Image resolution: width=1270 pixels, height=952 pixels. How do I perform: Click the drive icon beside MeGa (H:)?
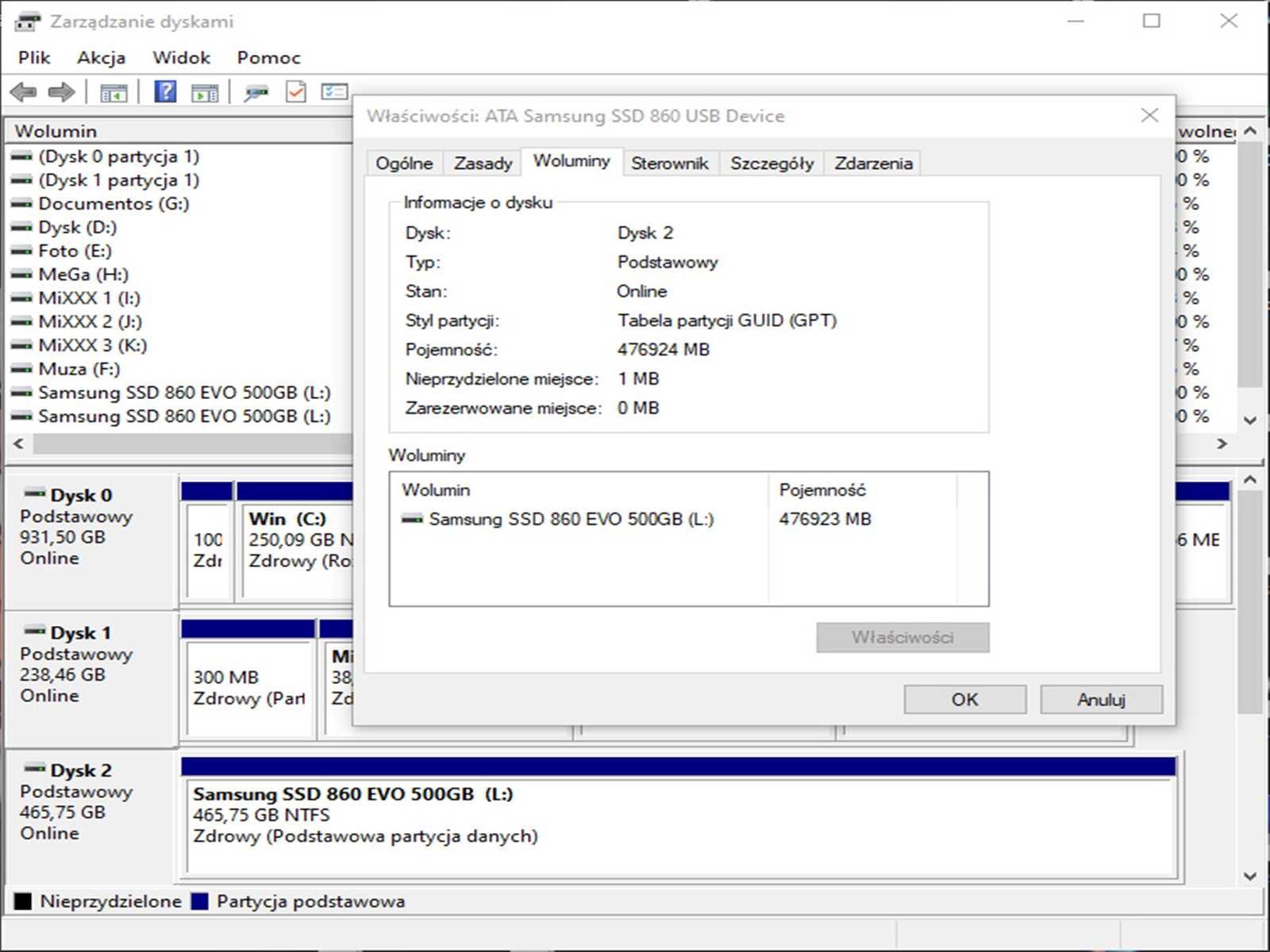(x=22, y=274)
